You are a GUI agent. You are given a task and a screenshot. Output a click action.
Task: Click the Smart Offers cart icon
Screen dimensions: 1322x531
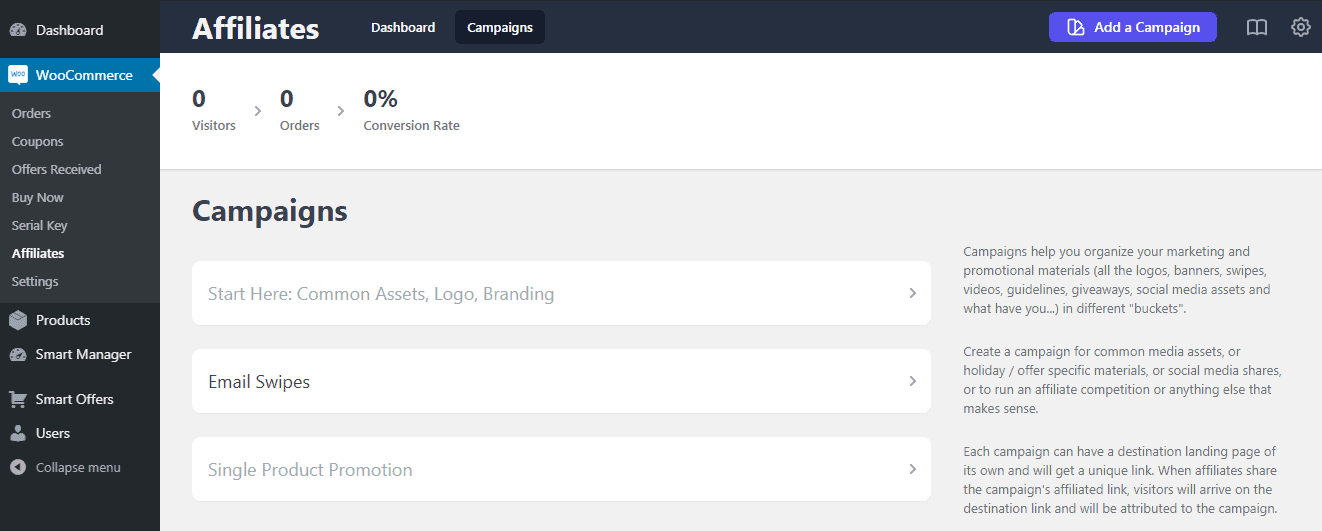pos(18,399)
